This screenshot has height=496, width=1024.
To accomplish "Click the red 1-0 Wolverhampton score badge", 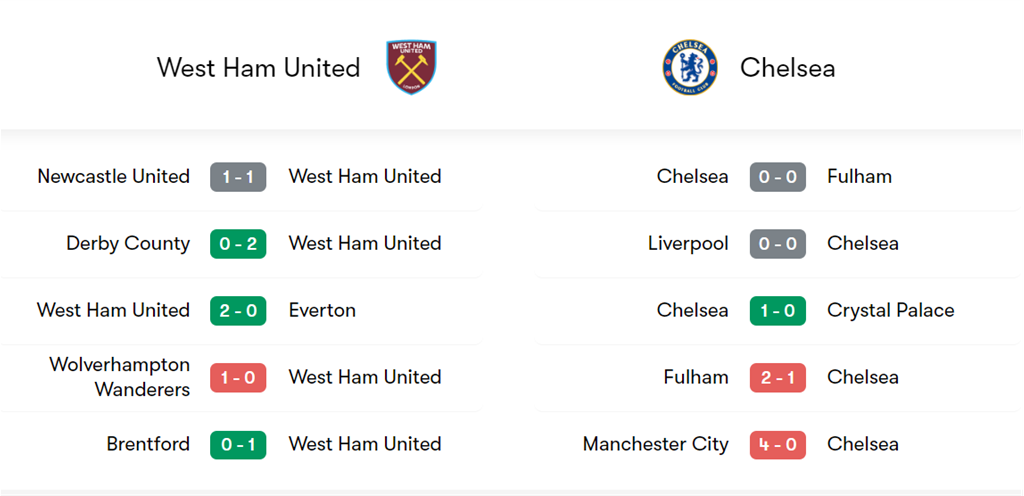I will (238, 378).
